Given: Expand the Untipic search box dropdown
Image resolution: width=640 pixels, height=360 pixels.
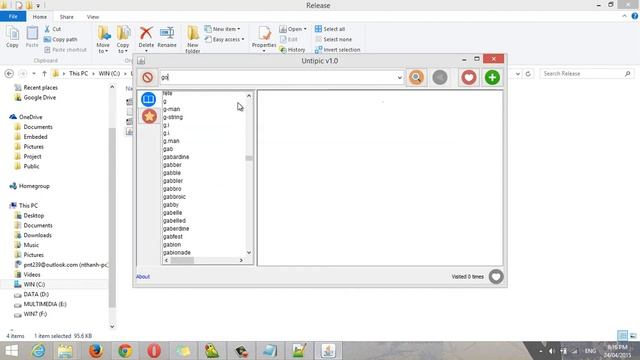Looking at the screenshot, I should pyautogui.click(x=400, y=78).
